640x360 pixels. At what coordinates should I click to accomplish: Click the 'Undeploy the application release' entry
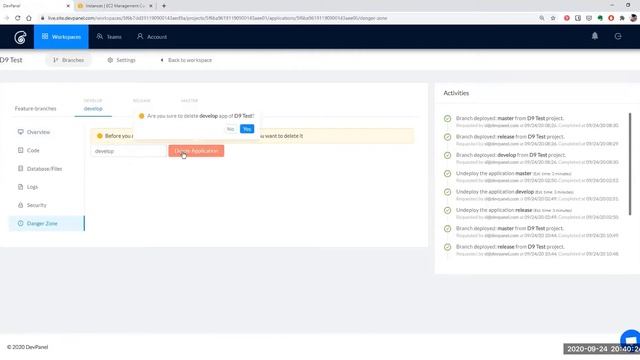[x=537, y=213]
